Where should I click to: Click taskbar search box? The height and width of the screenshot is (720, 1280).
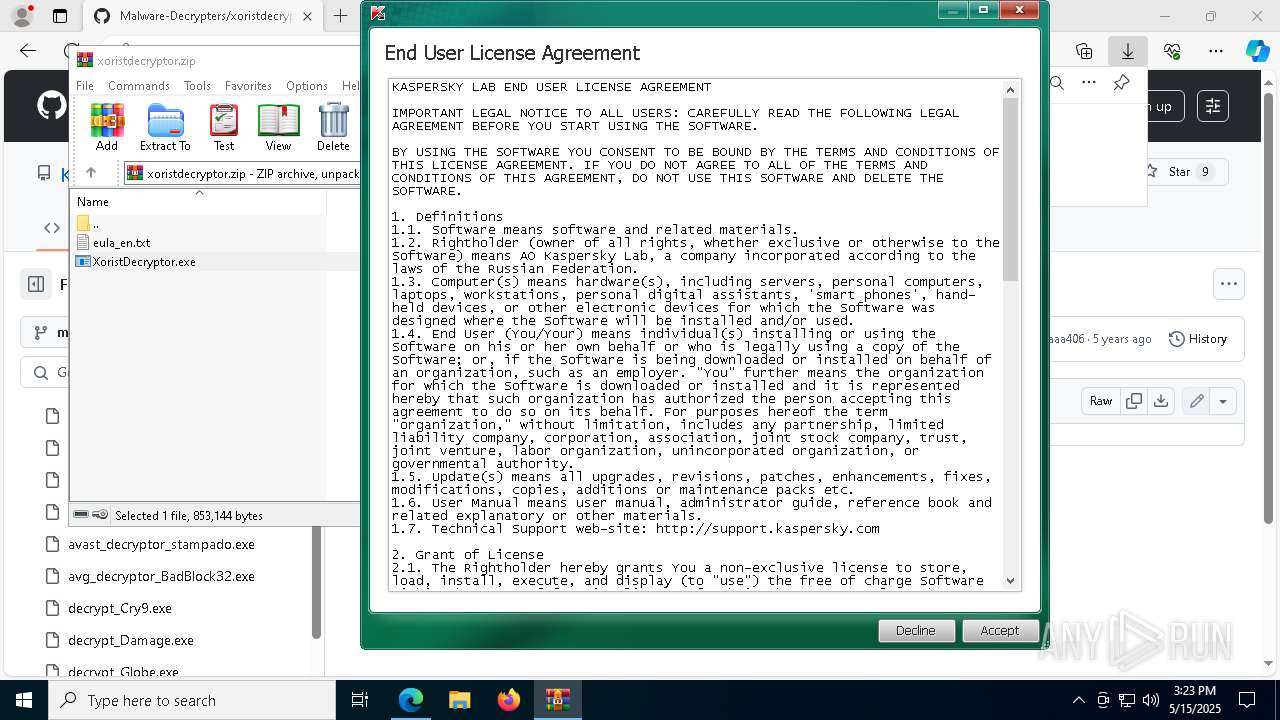192,700
